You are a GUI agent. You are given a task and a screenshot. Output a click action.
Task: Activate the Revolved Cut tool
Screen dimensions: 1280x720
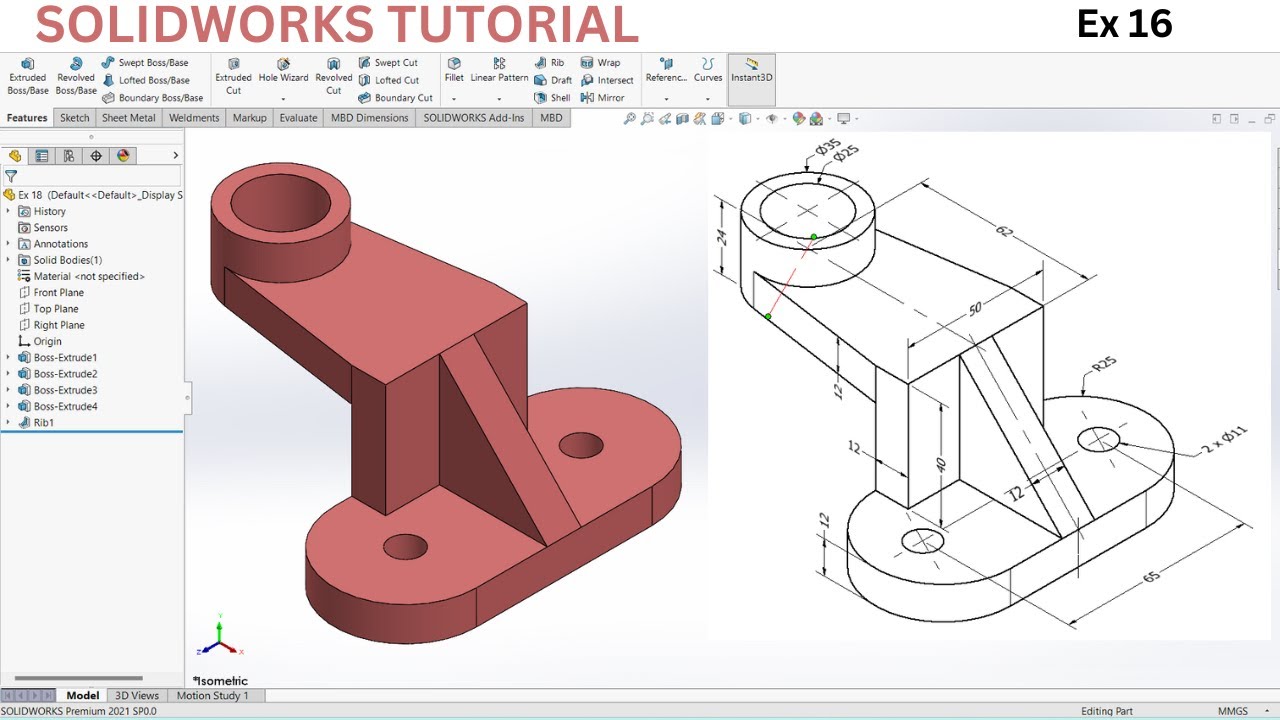(x=333, y=77)
